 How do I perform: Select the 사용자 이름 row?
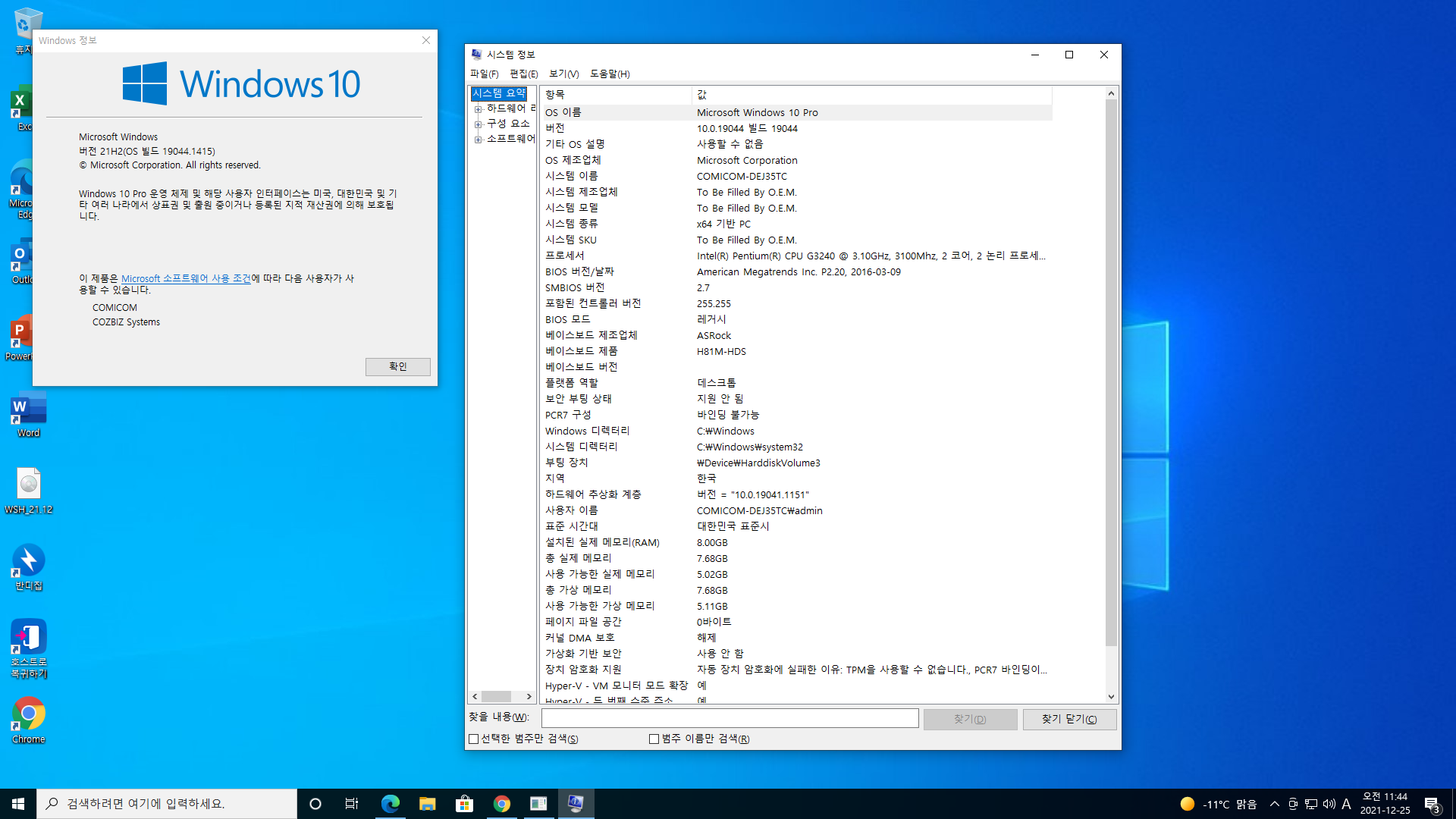[x=796, y=510]
